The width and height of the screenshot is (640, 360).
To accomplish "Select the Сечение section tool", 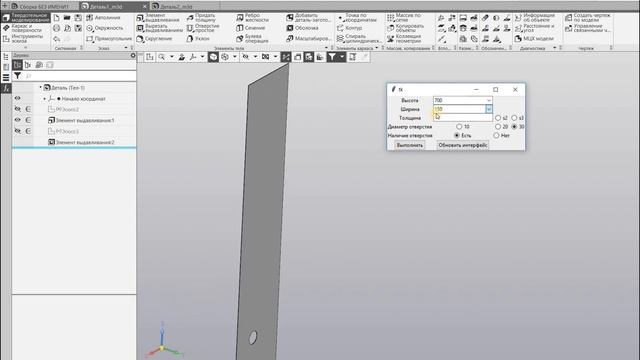I will coord(250,28).
